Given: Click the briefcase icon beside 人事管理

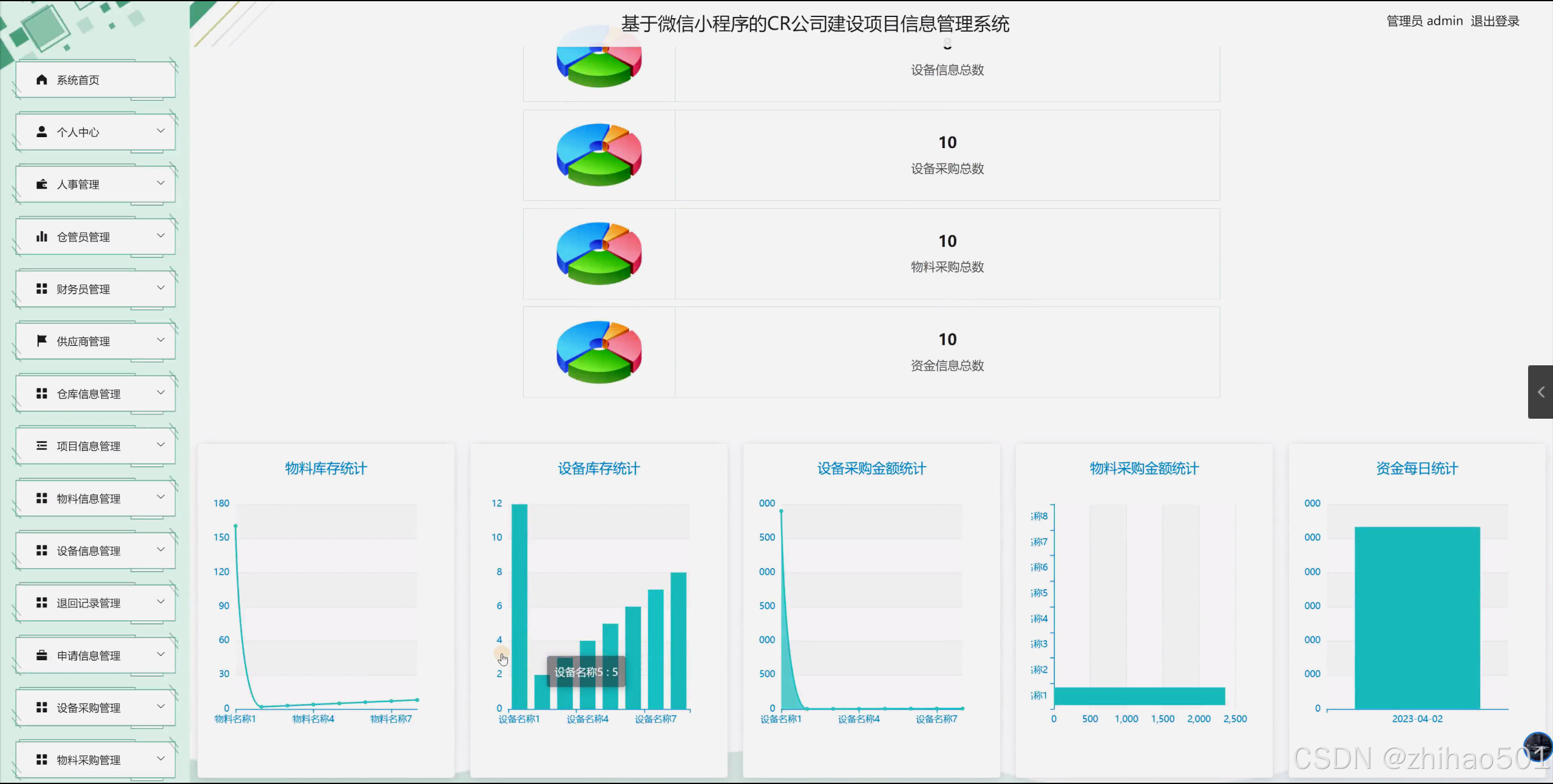Looking at the screenshot, I should click(x=41, y=184).
